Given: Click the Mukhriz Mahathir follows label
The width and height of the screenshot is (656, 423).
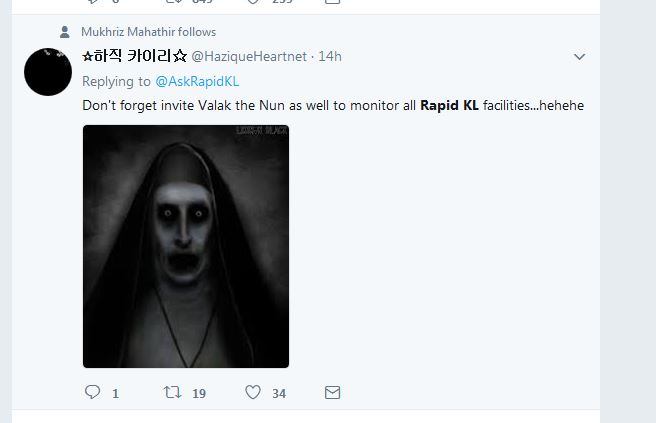Looking at the screenshot, I should coord(148,32).
